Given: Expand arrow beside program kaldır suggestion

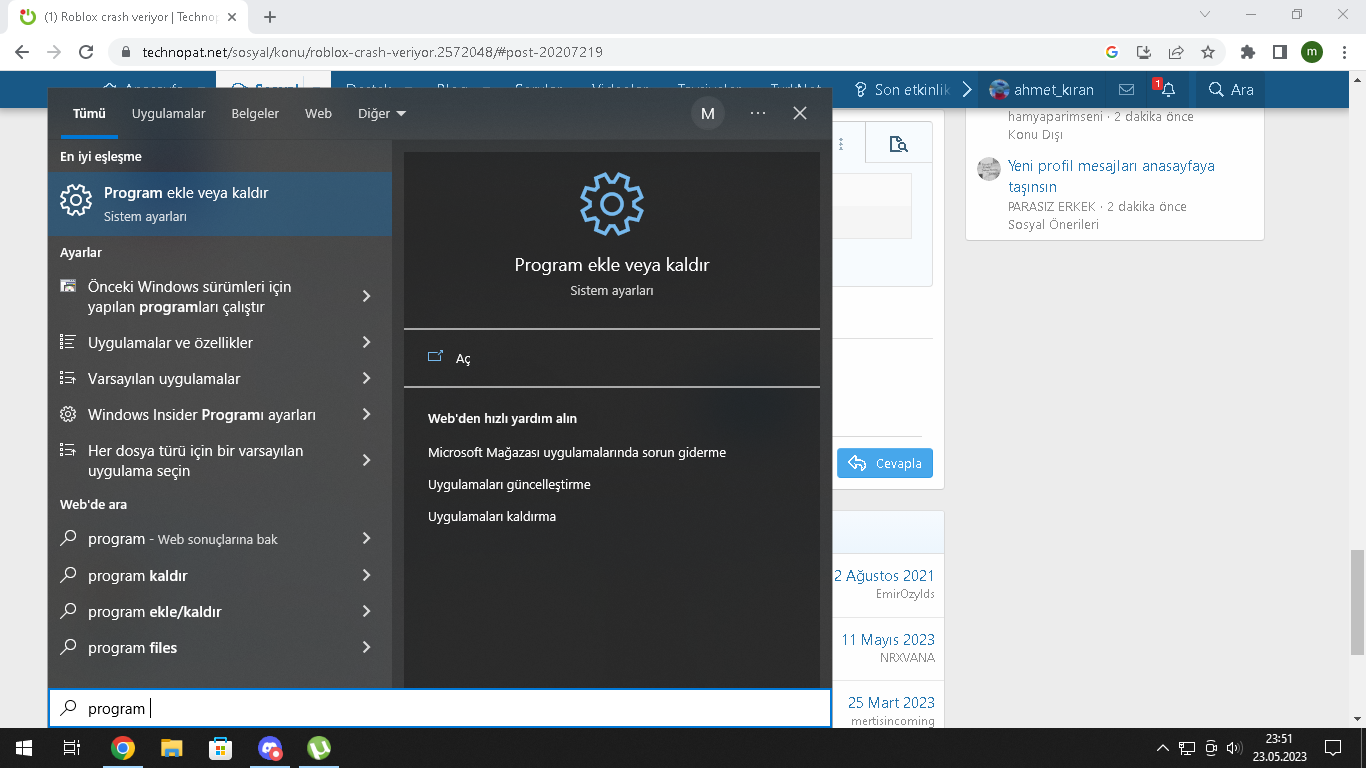Looking at the screenshot, I should tap(366, 575).
